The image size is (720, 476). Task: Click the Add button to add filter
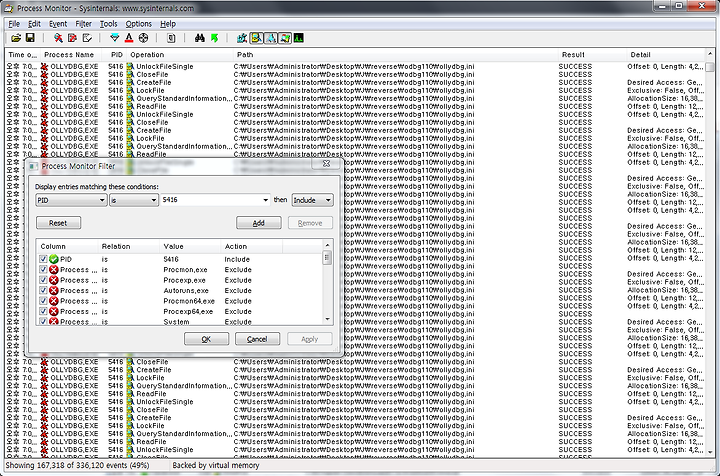point(259,223)
